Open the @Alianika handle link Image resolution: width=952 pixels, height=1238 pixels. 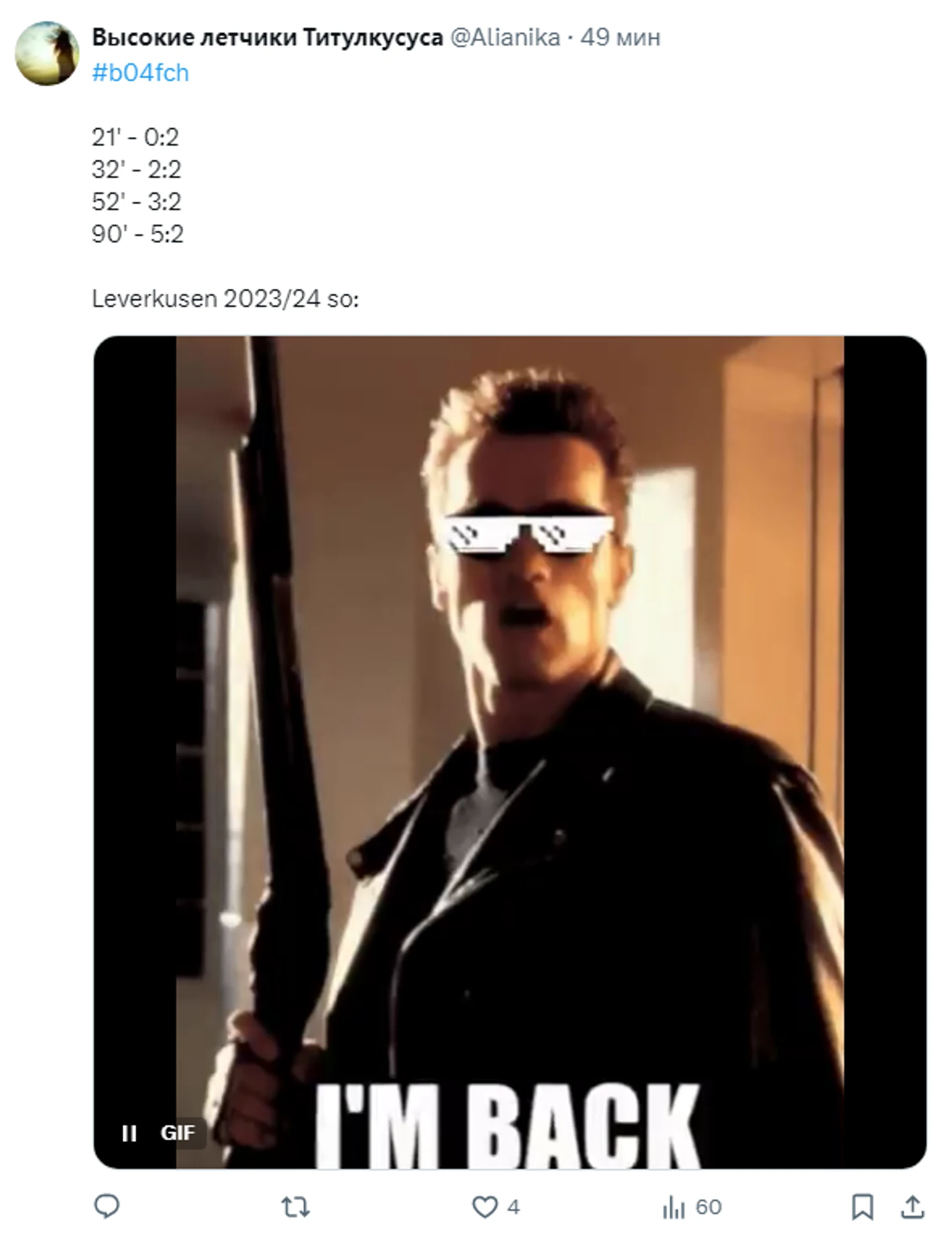[x=505, y=37]
